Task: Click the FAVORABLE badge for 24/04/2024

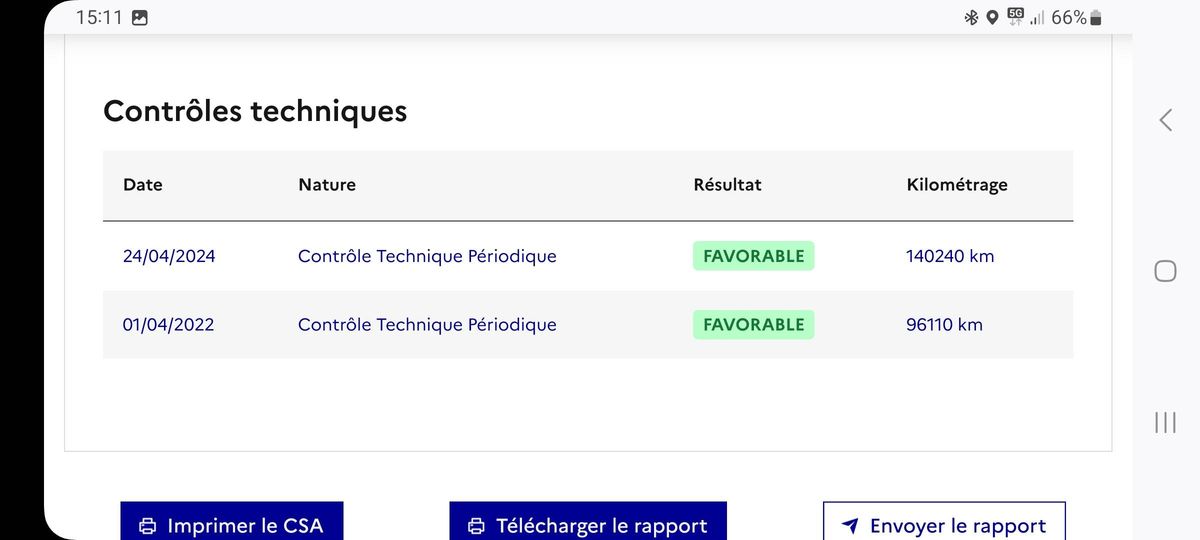Action: coord(754,256)
